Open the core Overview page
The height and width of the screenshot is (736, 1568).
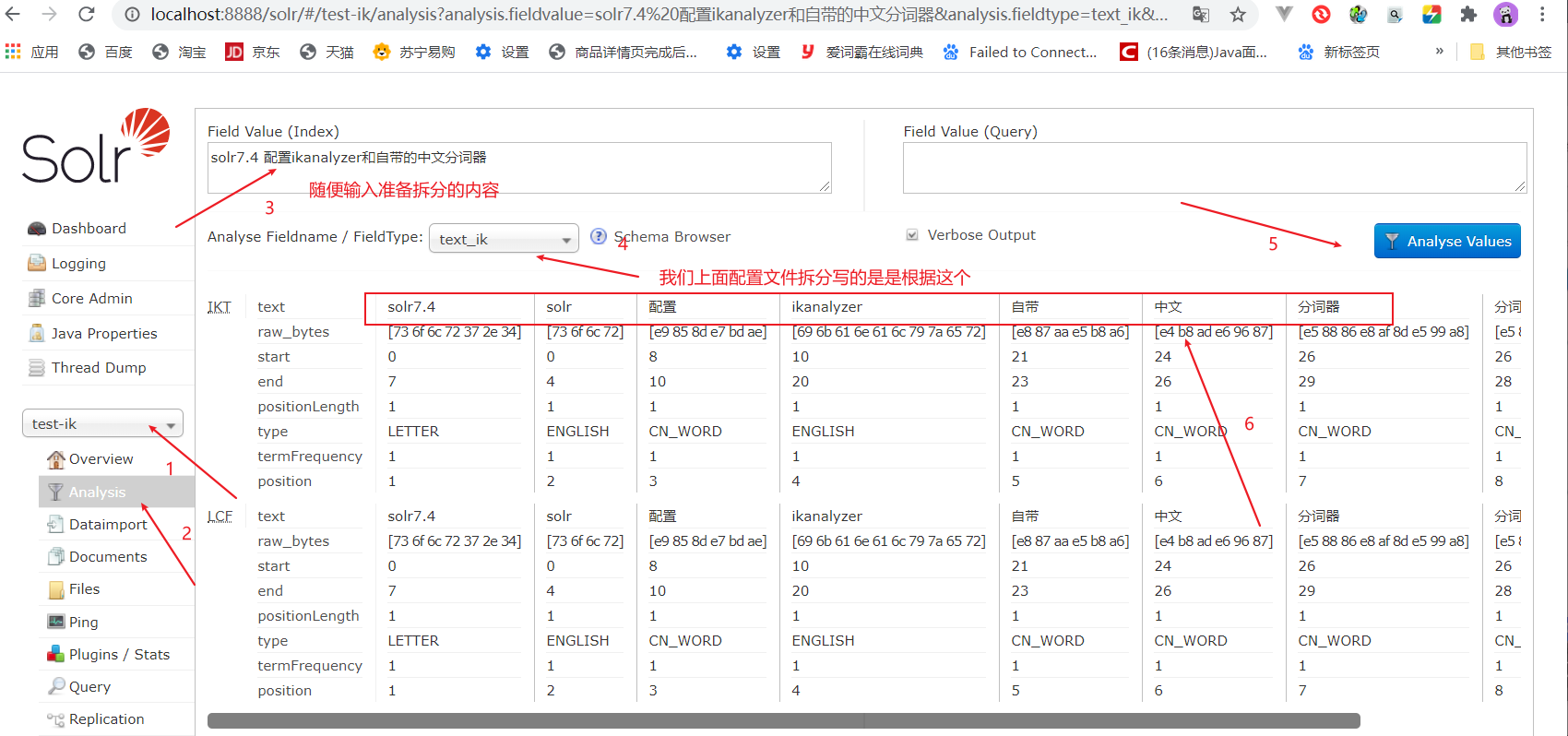point(101,458)
